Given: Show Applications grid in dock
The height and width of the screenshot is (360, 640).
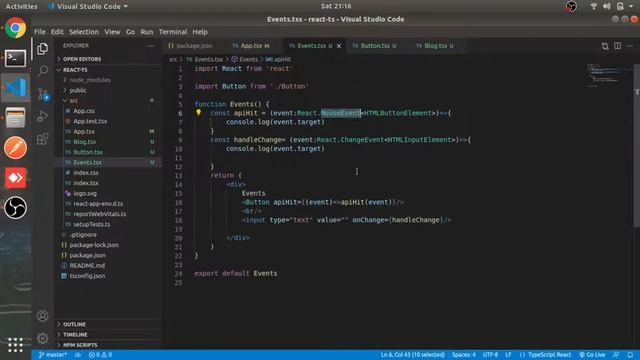Looking at the screenshot, I should pos(16,345).
